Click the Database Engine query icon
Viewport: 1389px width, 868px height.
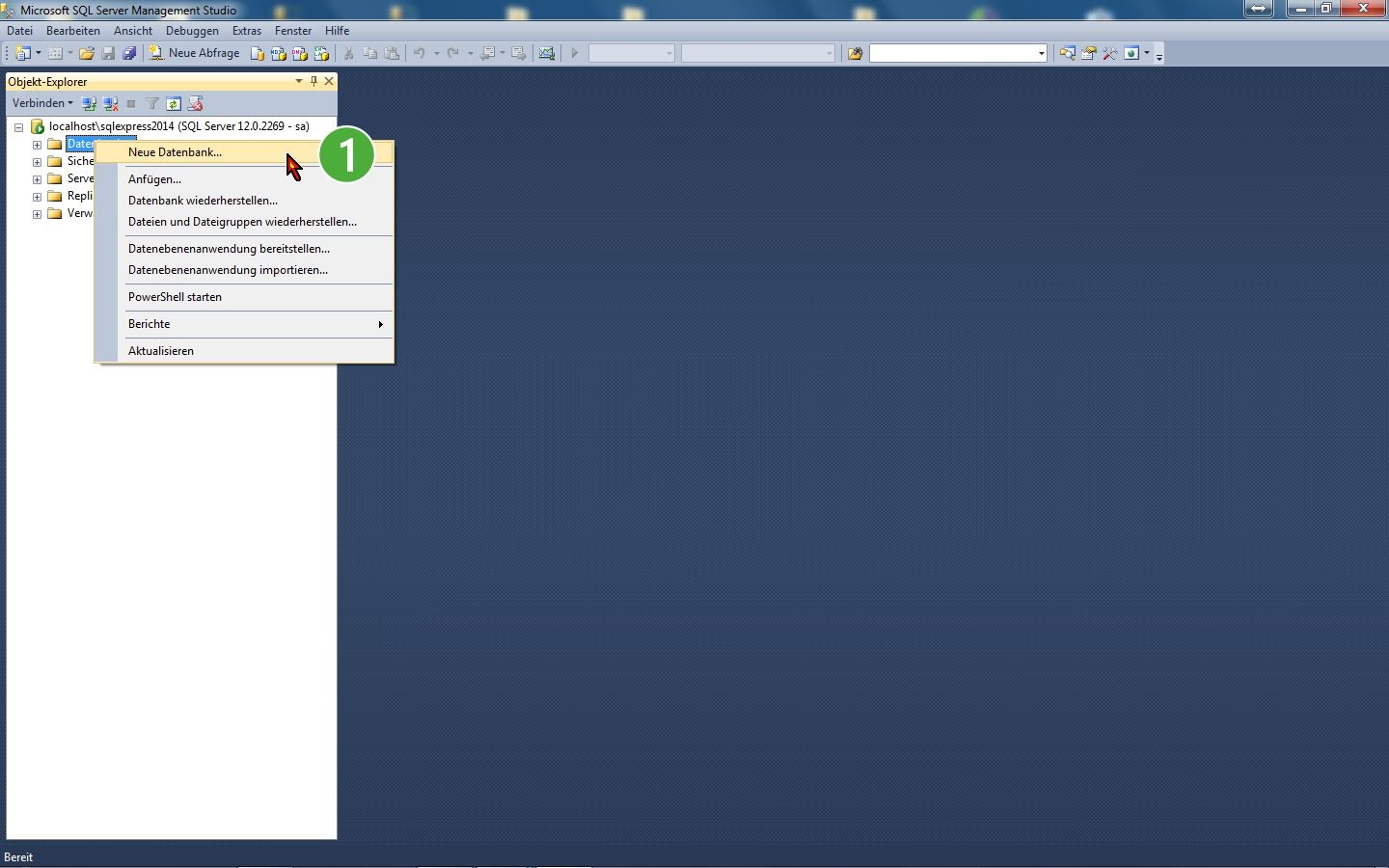[x=258, y=53]
